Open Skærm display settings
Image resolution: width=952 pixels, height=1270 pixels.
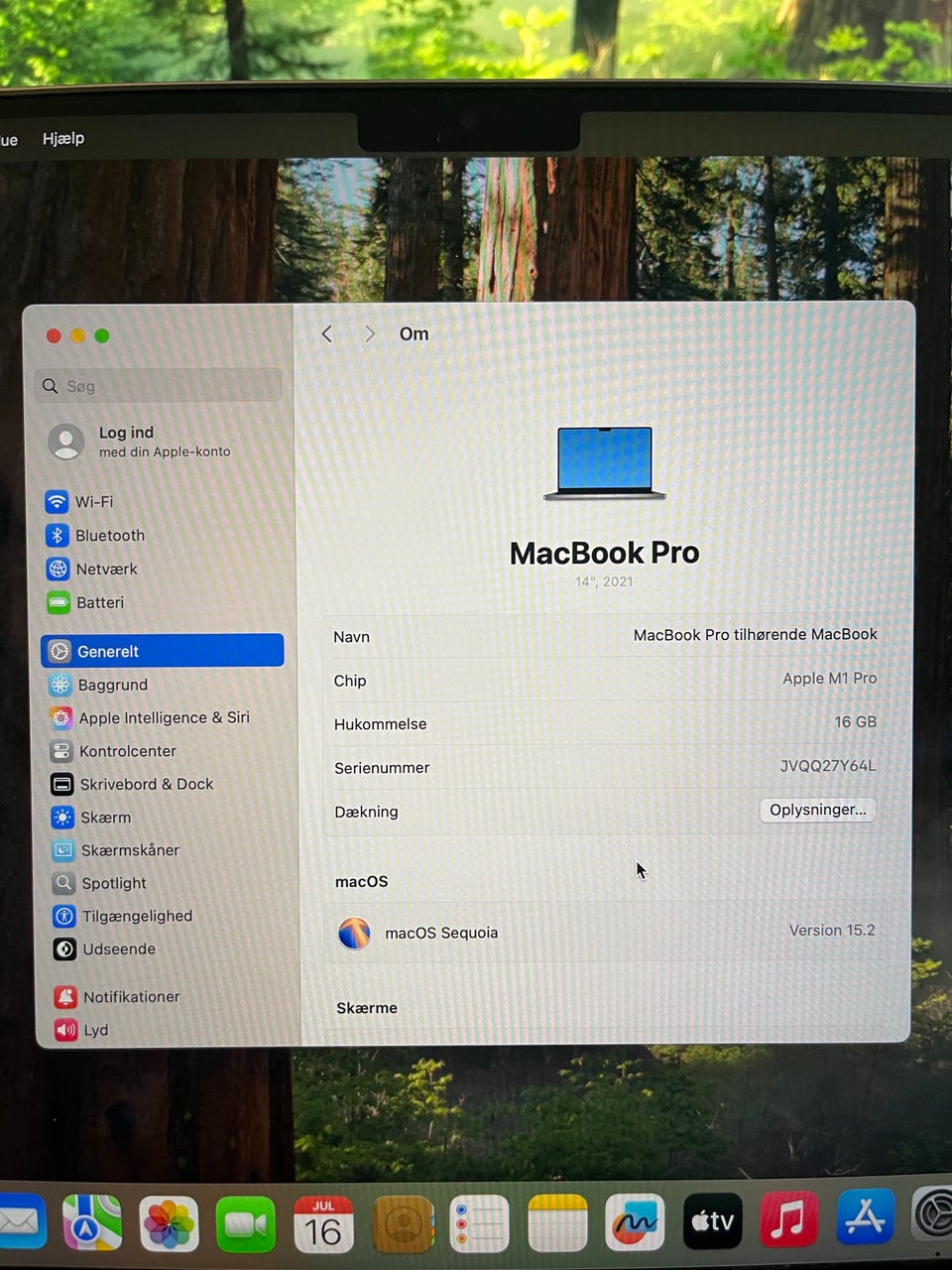click(x=105, y=818)
